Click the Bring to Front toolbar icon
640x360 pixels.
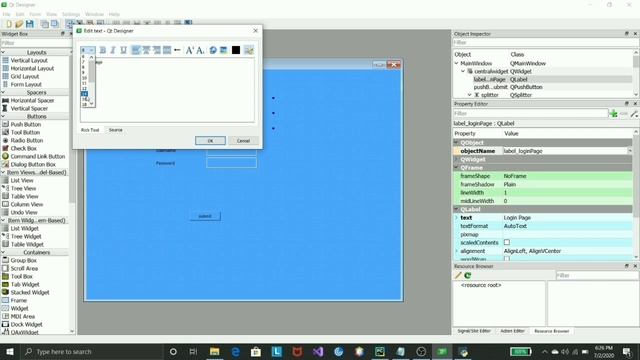click(x=54, y=24)
